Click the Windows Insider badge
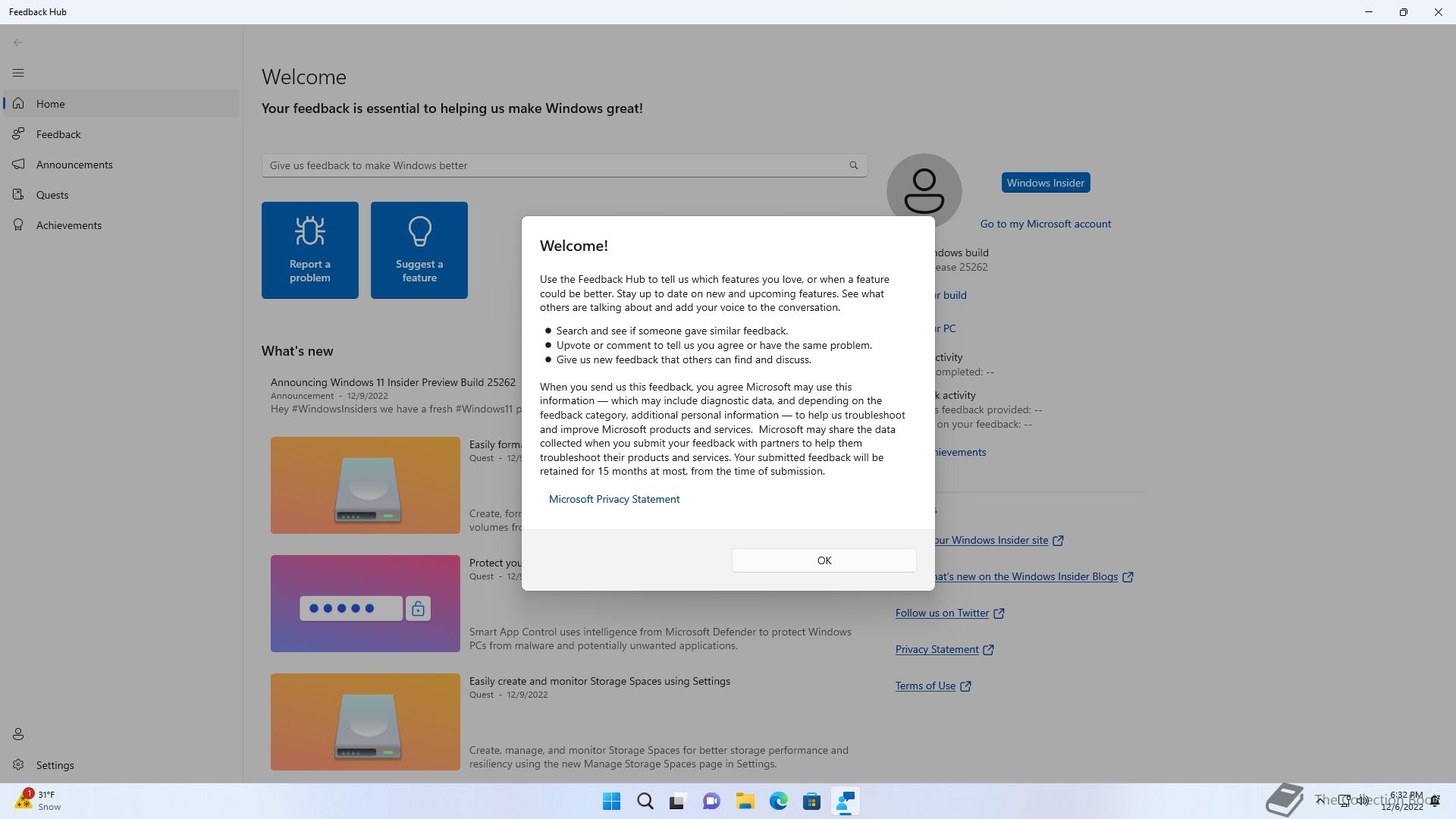This screenshot has width=1456, height=819. pyautogui.click(x=1046, y=183)
